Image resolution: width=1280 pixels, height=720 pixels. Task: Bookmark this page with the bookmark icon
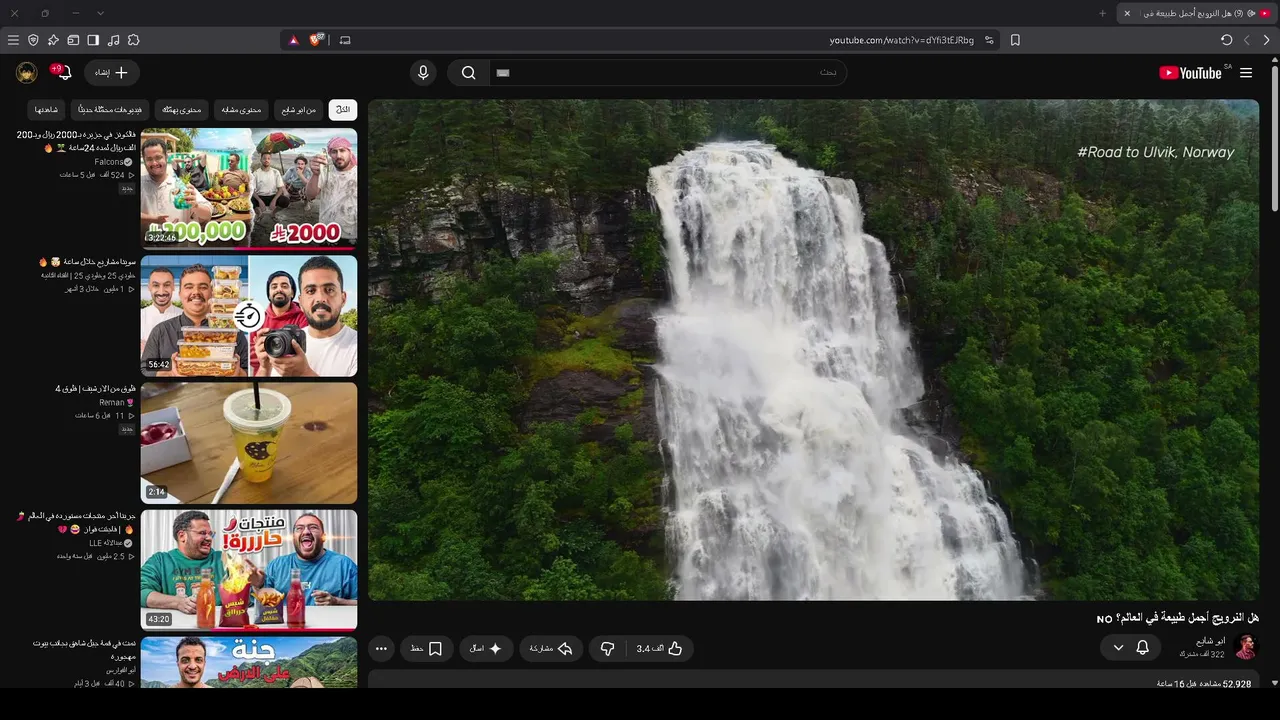1015,40
